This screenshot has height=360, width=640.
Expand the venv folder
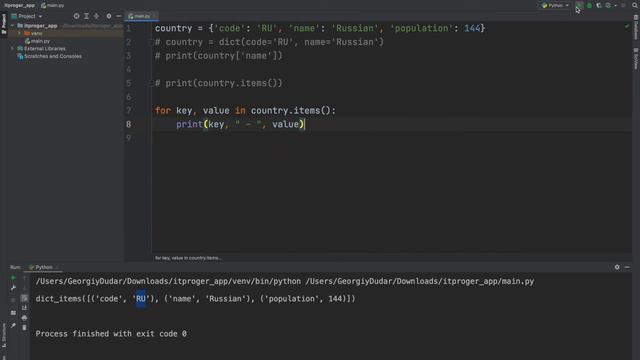tap(19, 33)
